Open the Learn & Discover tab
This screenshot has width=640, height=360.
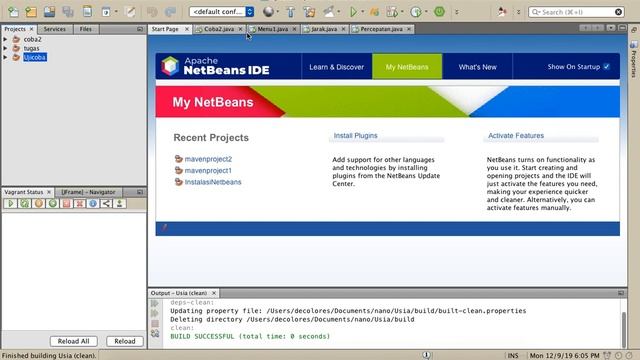coord(336,67)
